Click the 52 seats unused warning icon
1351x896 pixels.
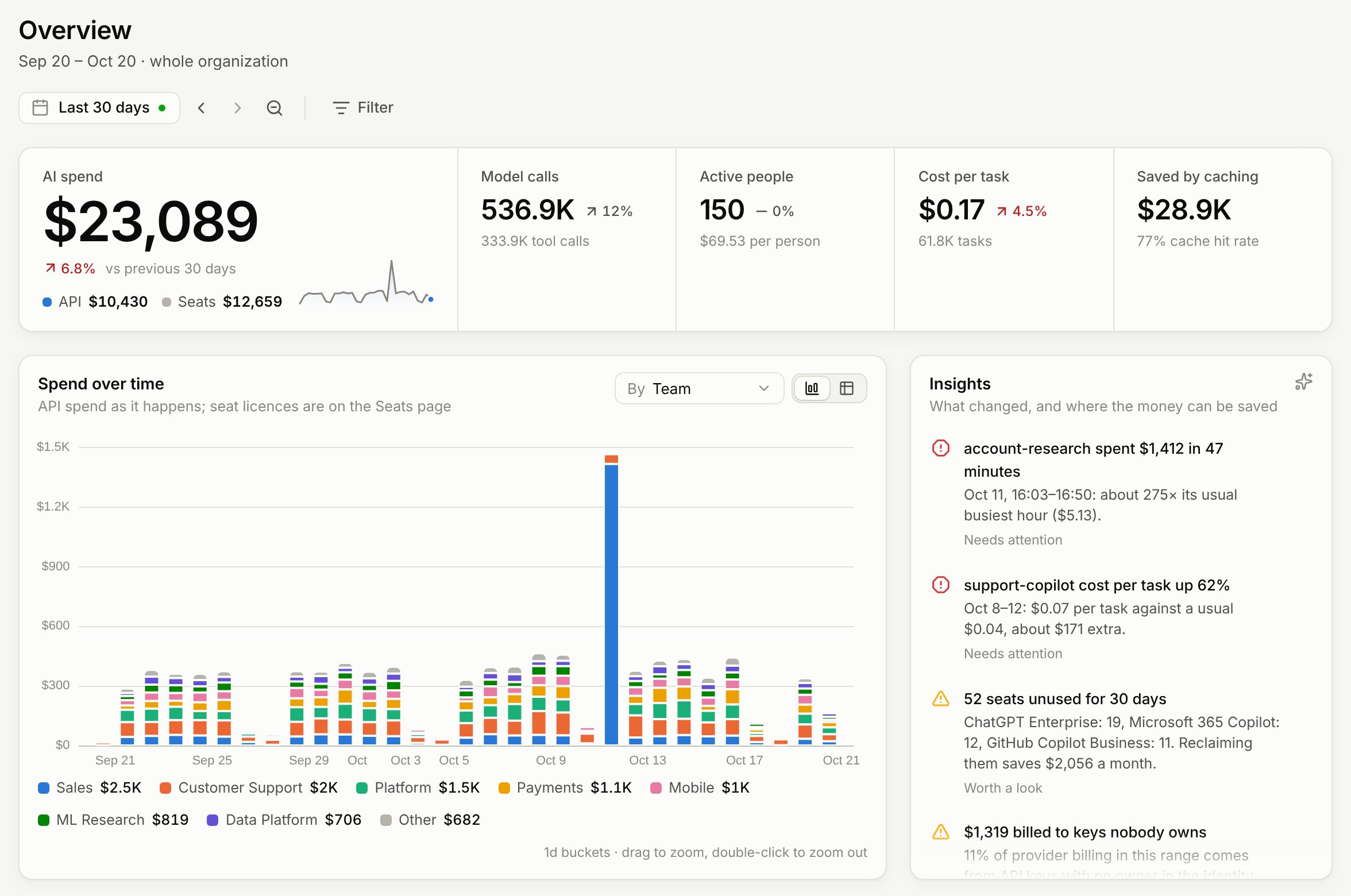(941, 699)
